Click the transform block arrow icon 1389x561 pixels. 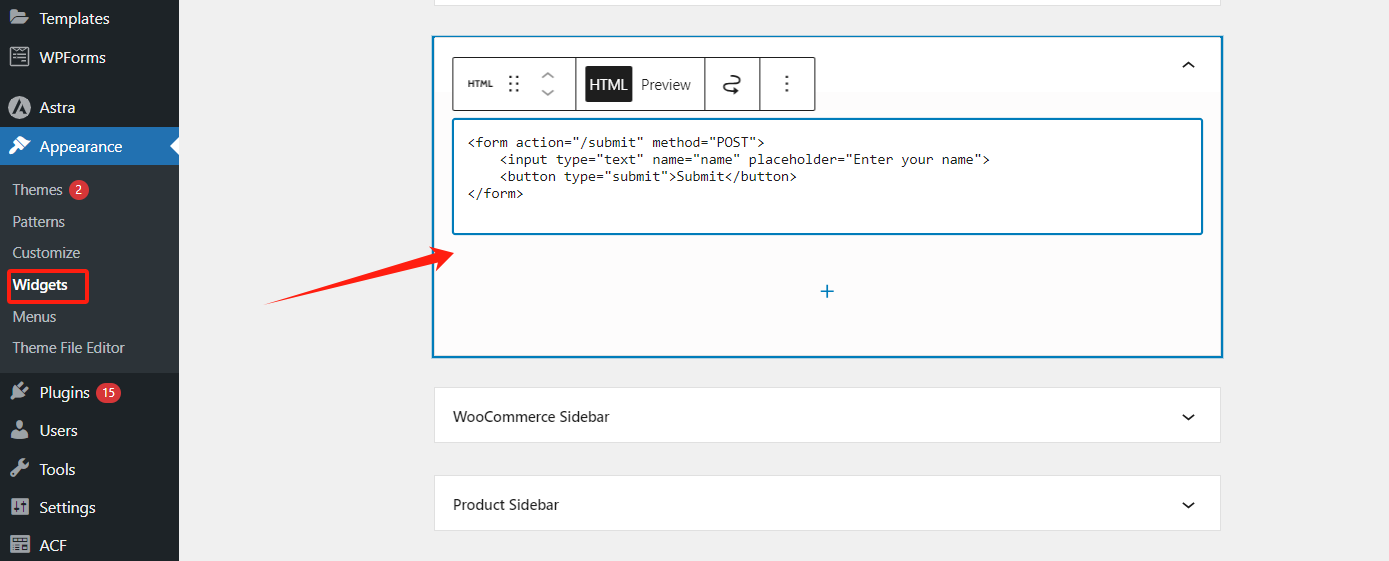coord(732,84)
